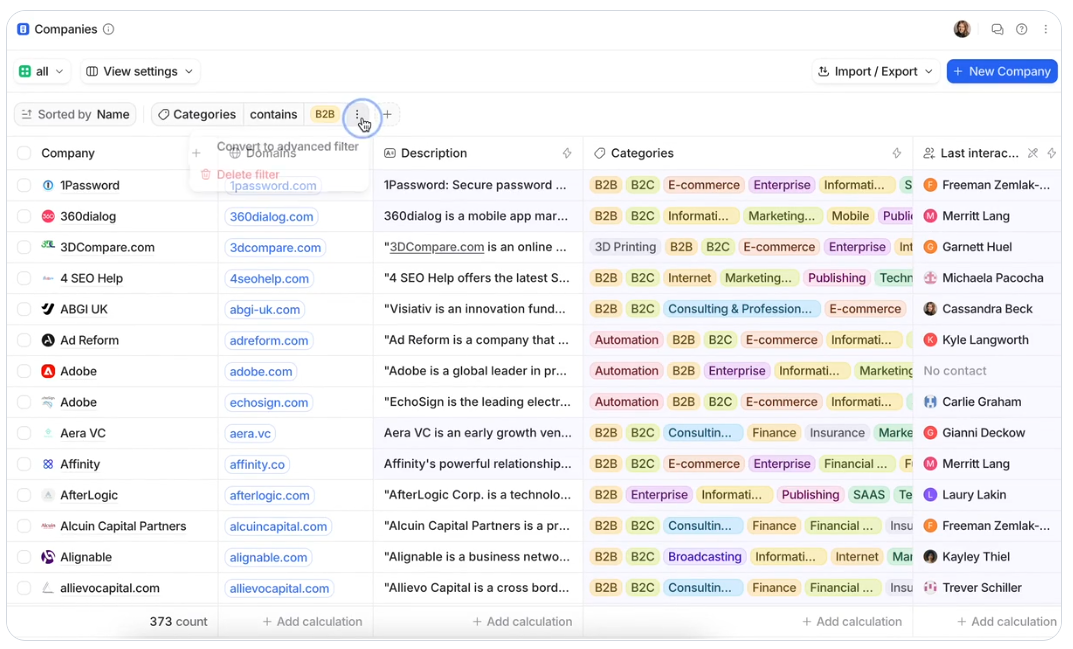Screen dimensions: 1073x649
Task: Expand the Import / Export dropdown
Action: tap(875, 71)
